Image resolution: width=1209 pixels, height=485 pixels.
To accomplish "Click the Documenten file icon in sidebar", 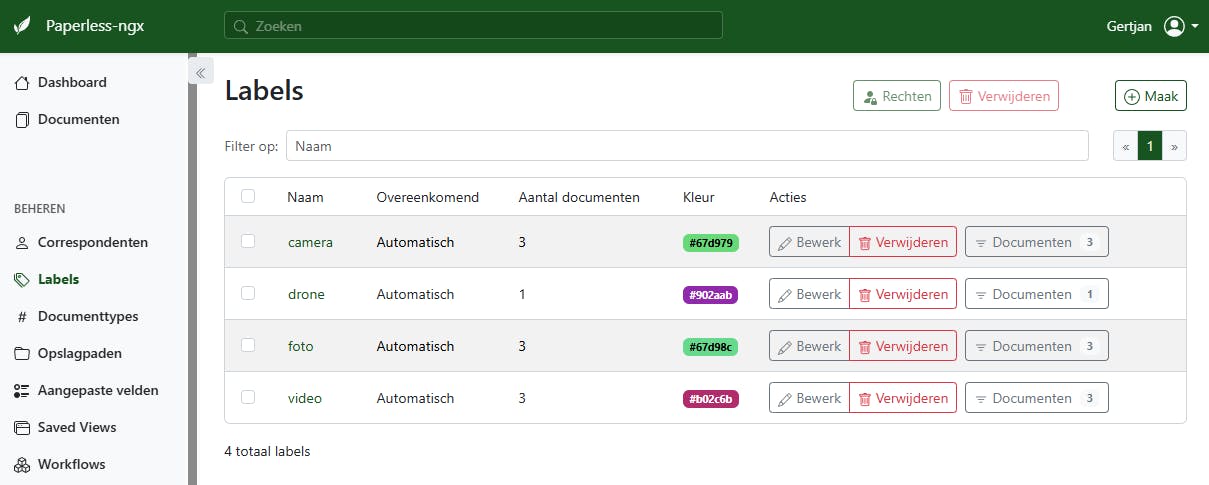I will [22, 120].
